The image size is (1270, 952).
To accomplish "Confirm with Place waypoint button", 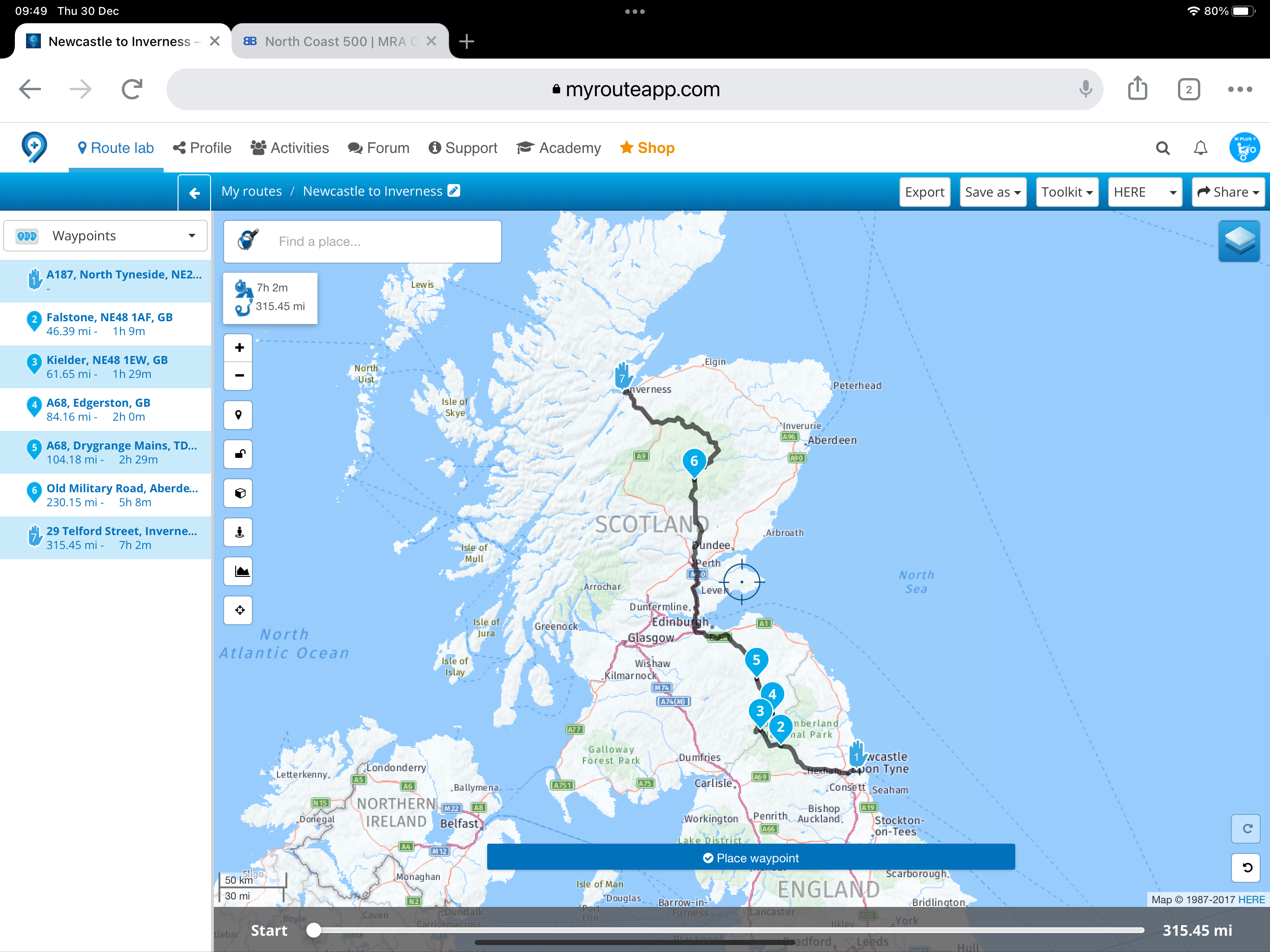I will point(750,857).
